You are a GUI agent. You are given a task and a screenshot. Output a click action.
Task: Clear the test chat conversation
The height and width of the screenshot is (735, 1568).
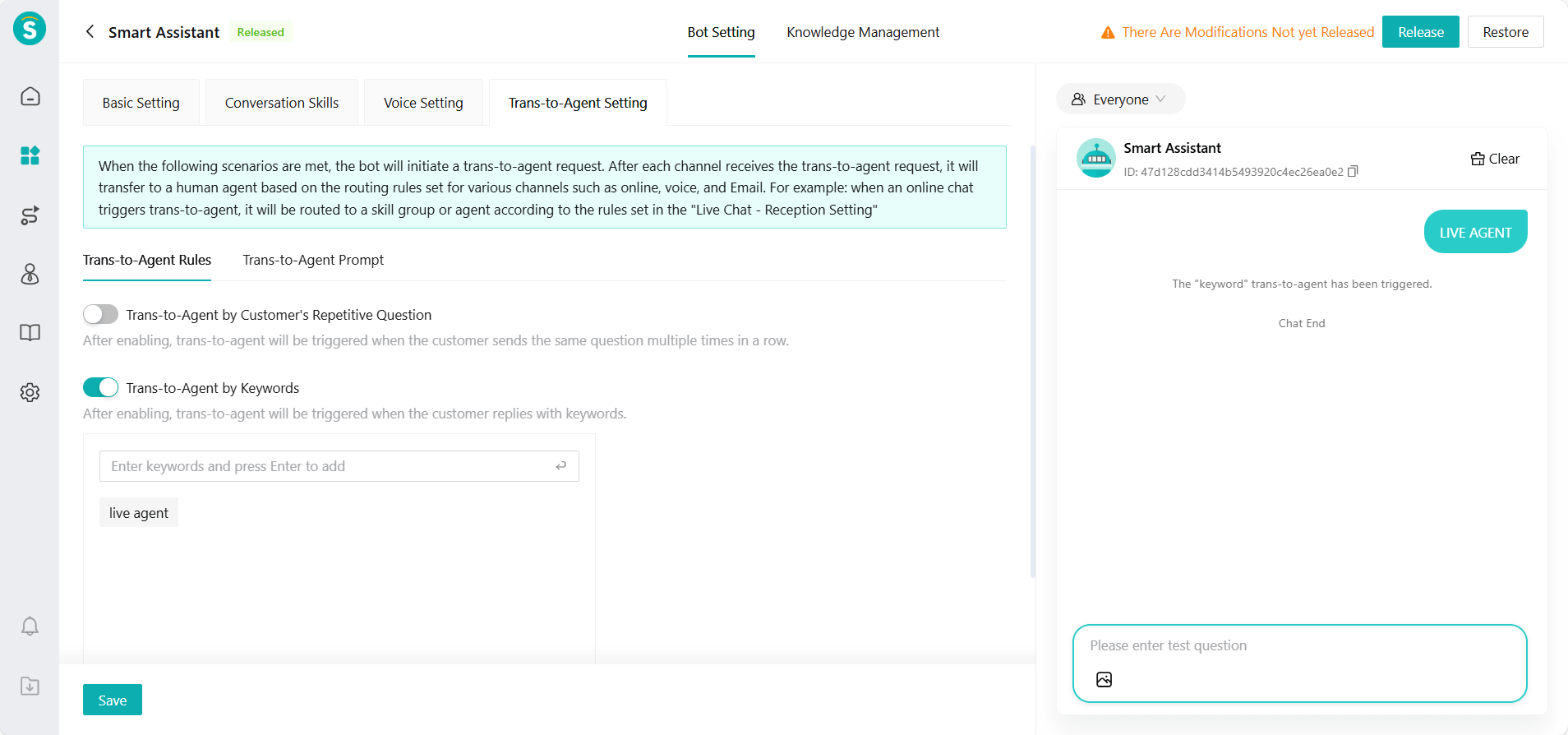coord(1495,159)
